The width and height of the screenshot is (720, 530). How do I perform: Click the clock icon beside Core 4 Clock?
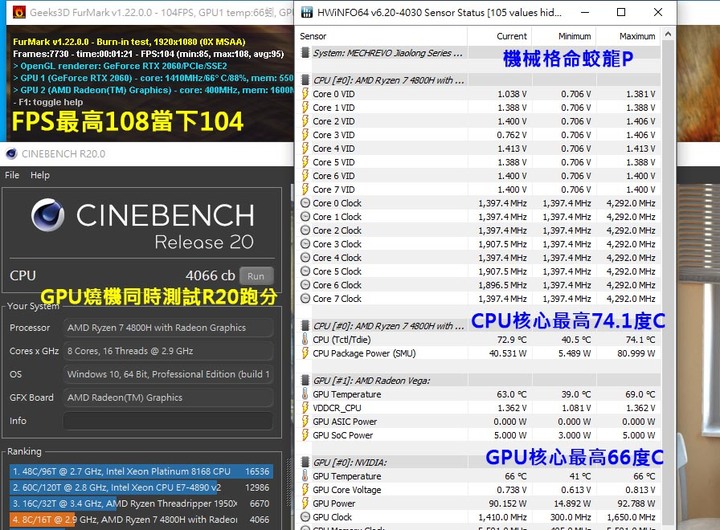tap(305, 257)
